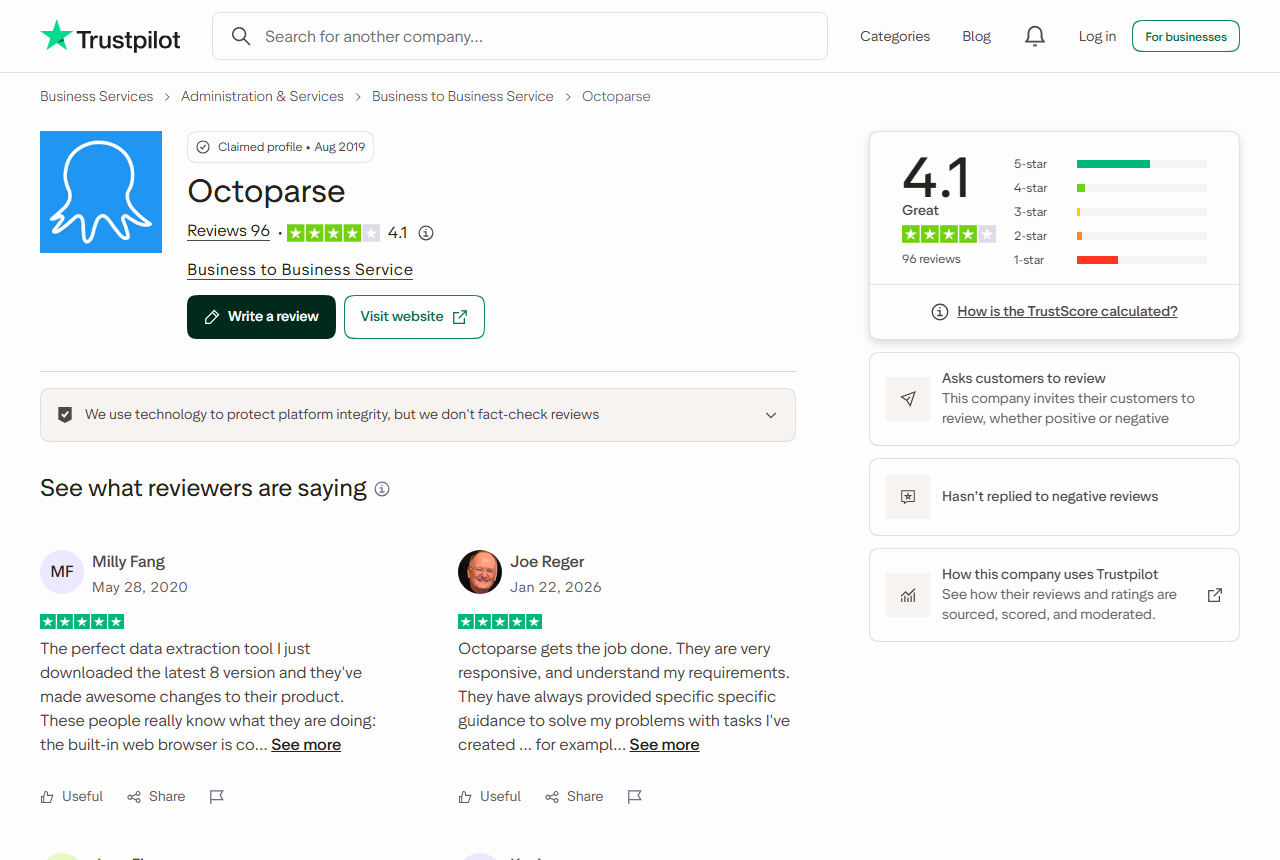Click the May 28, 2020 review date
This screenshot has width=1280, height=860.
140,587
